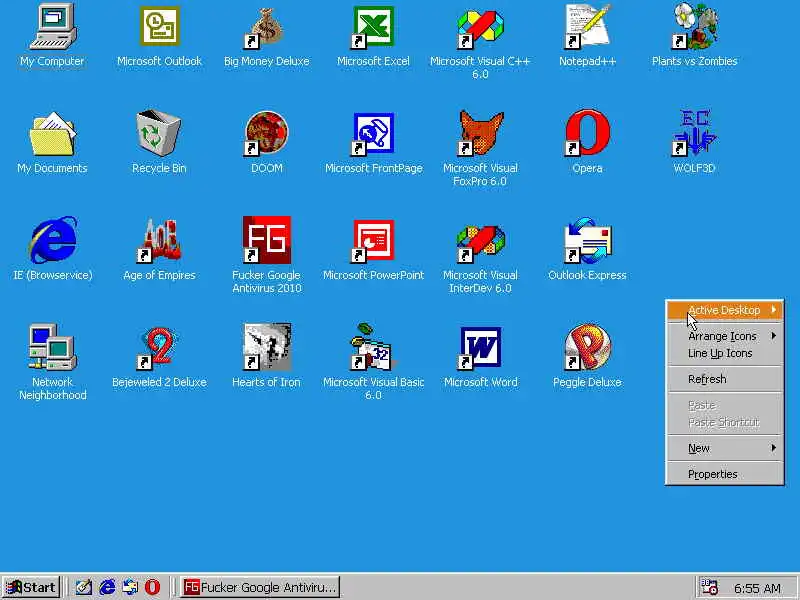The height and width of the screenshot is (600, 800).
Task: Choose Line Up Icons from context menu
Action: (x=724, y=353)
